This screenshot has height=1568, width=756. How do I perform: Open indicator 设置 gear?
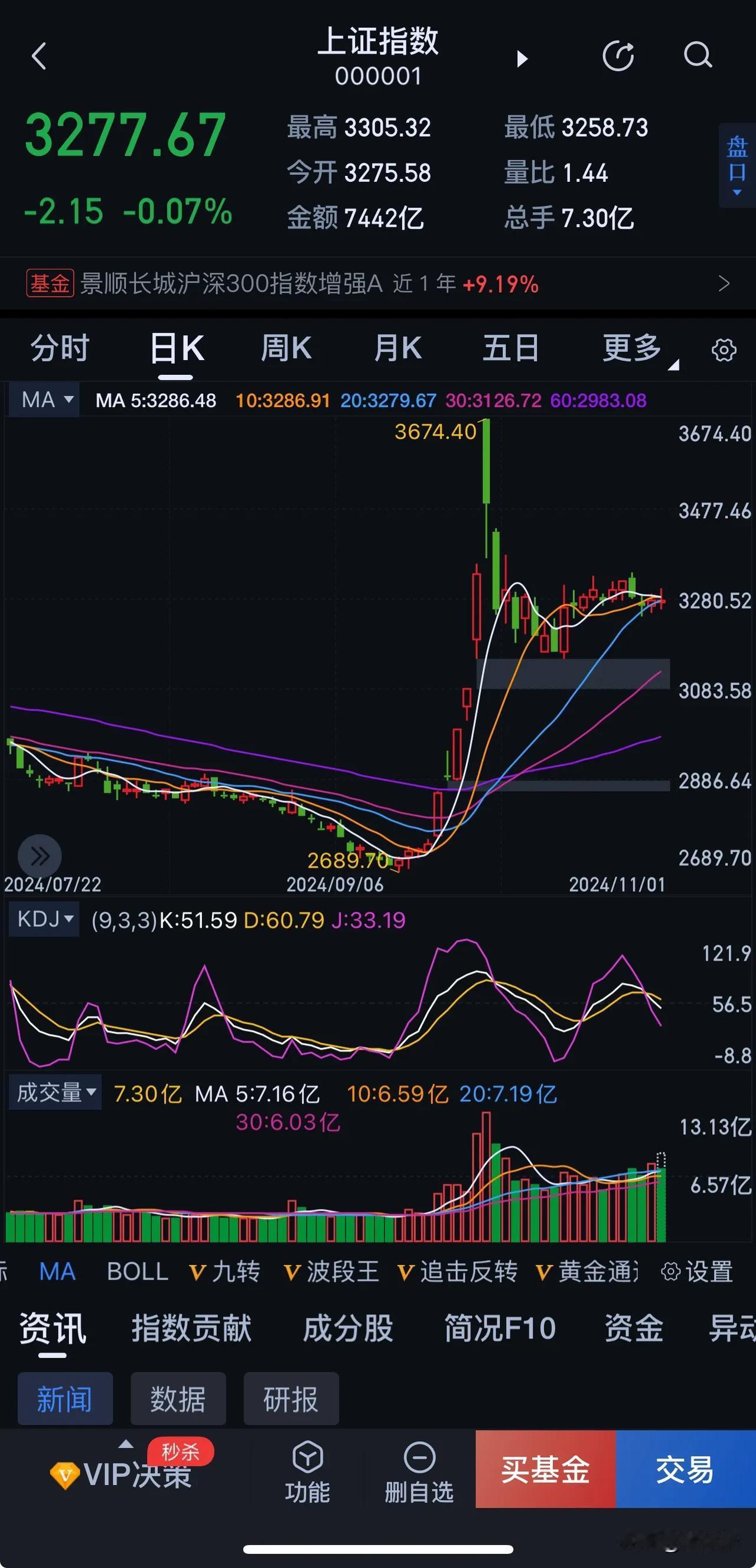click(697, 1272)
